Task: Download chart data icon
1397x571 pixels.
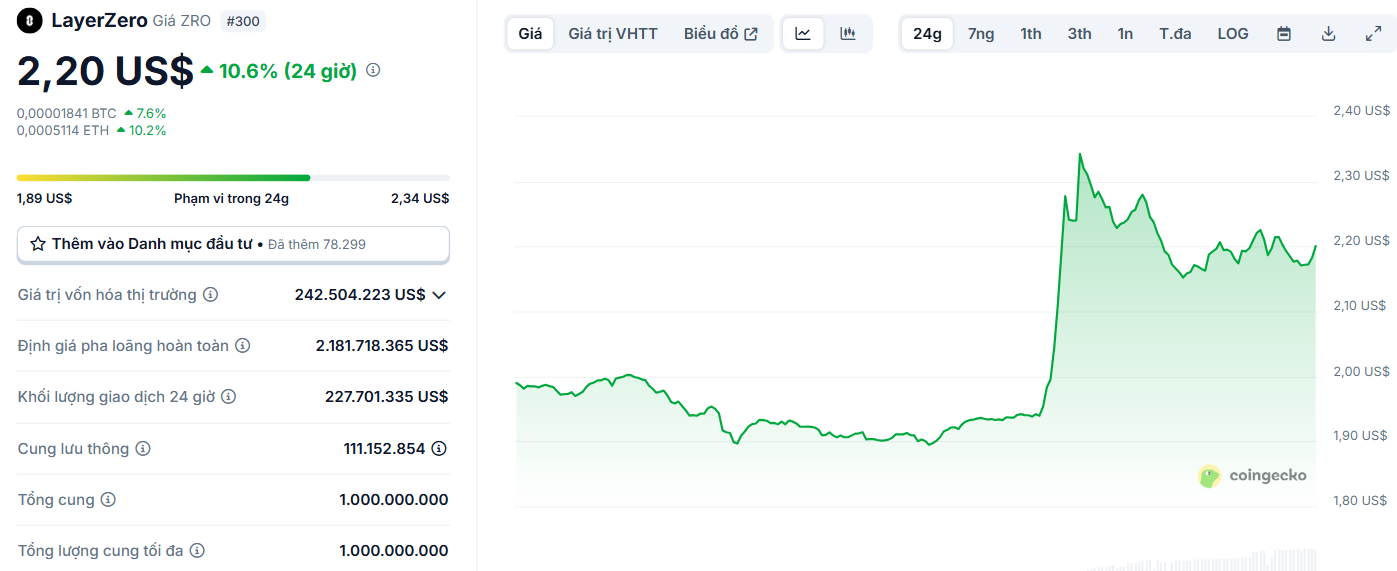Action: [x=1329, y=34]
